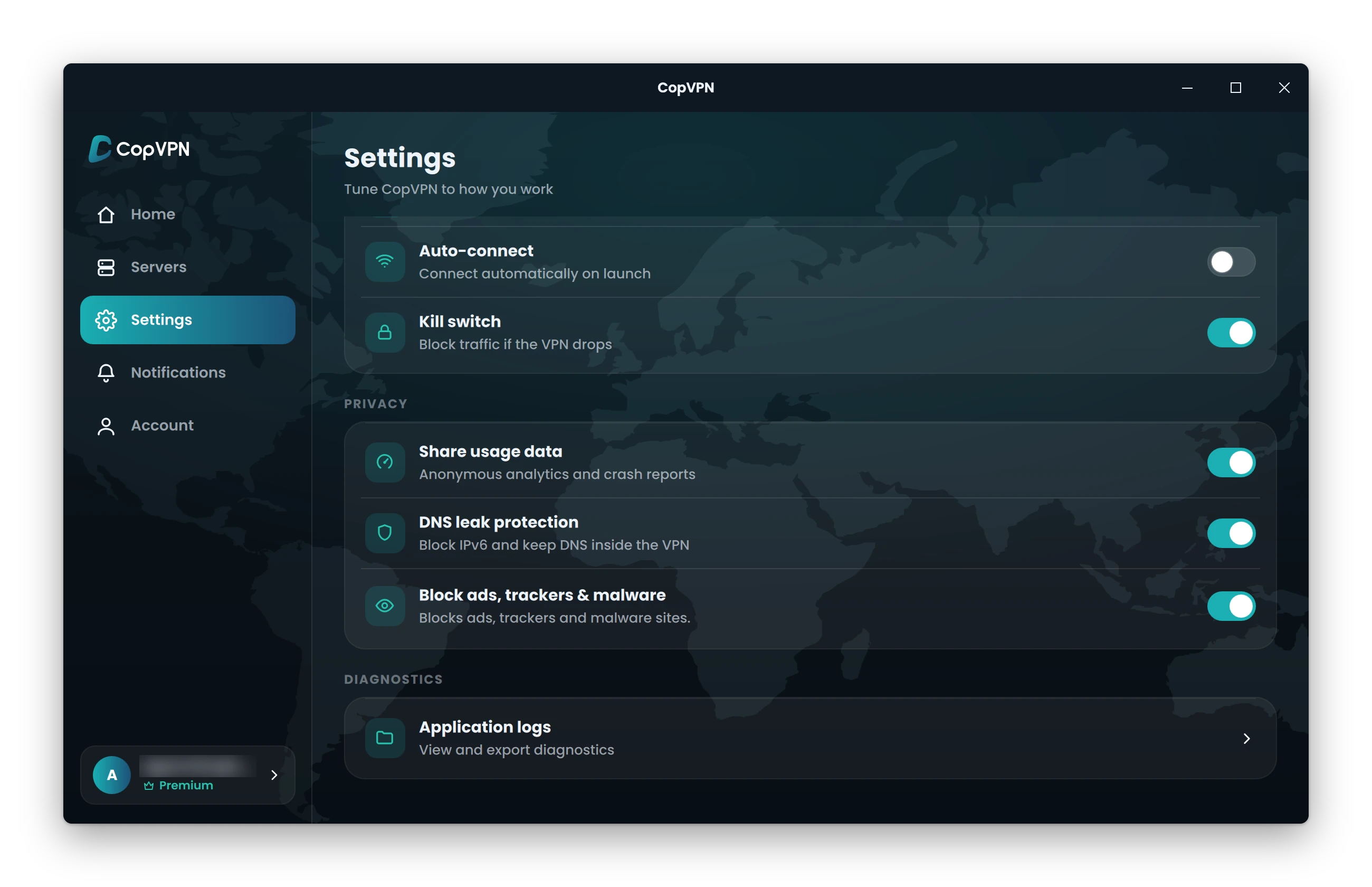
Task: Click the Auto-connect title text
Action: click(476, 251)
